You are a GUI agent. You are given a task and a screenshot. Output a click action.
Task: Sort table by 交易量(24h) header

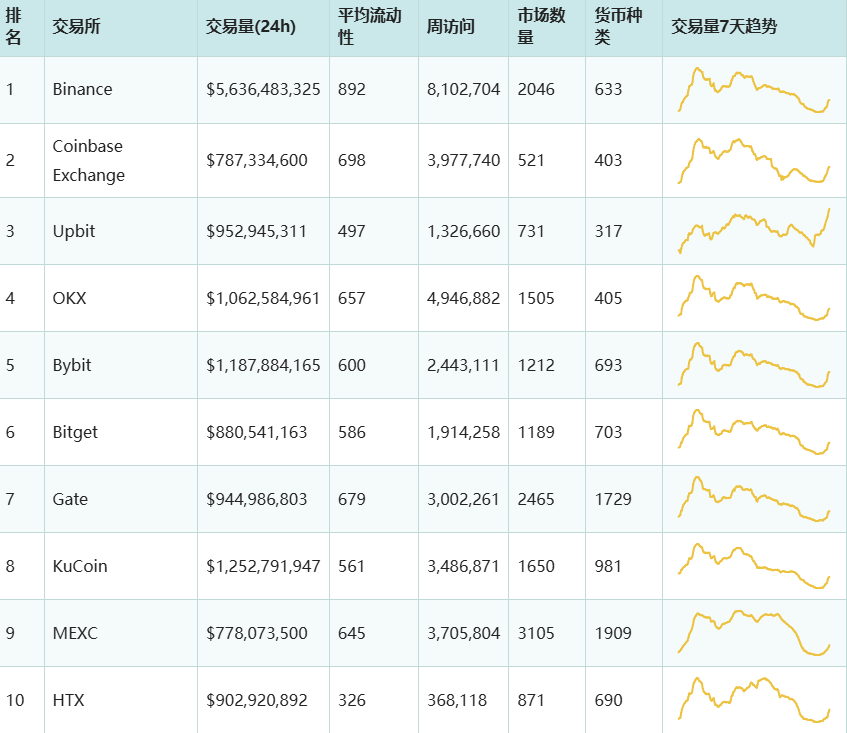[x=251, y=26]
